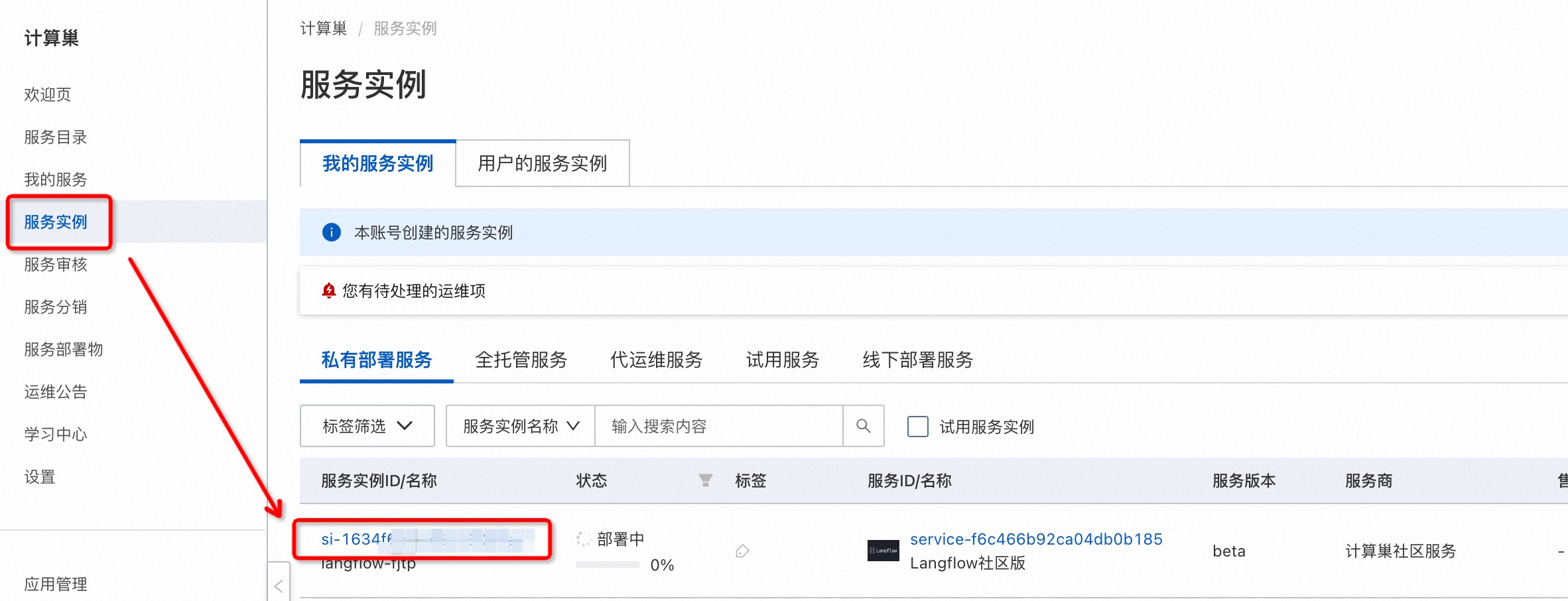The height and width of the screenshot is (601, 1568).
Task: Click the info icon in the blue banner
Action: [x=331, y=232]
